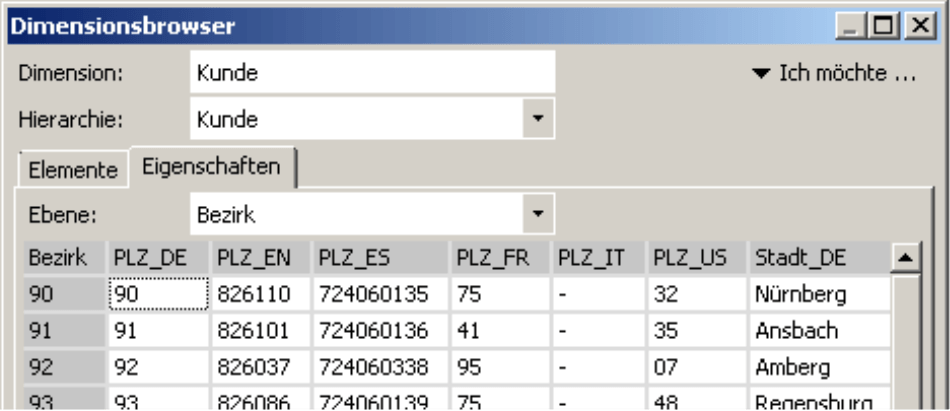This screenshot has height=411, width=950.
Task: Select the PLZ_DE cell containing 90
Action: click(157, 294)
